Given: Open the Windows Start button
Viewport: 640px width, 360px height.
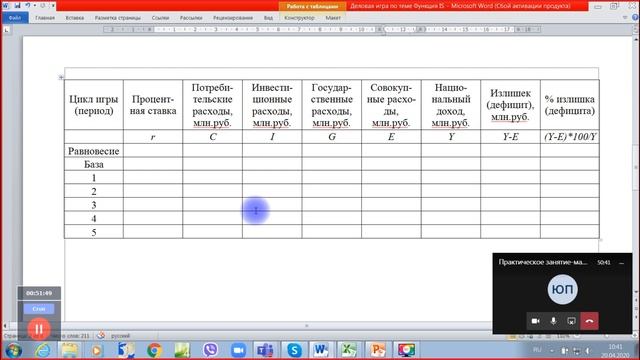Looking at the screenshot, I should (13, 350).
